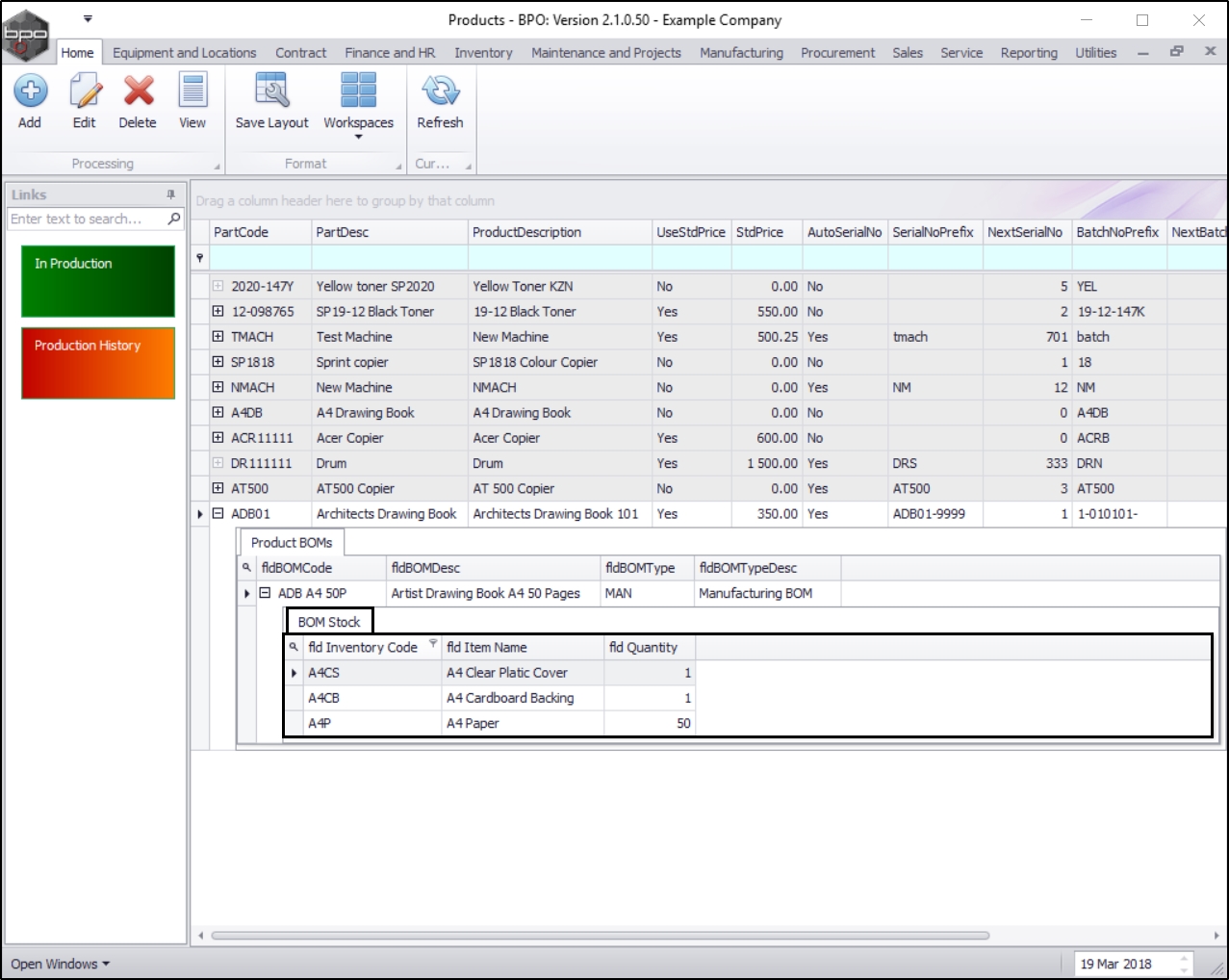Click the green In Production tile
The width and height of the screenshot is (1229, 980).
pos(98,281)
